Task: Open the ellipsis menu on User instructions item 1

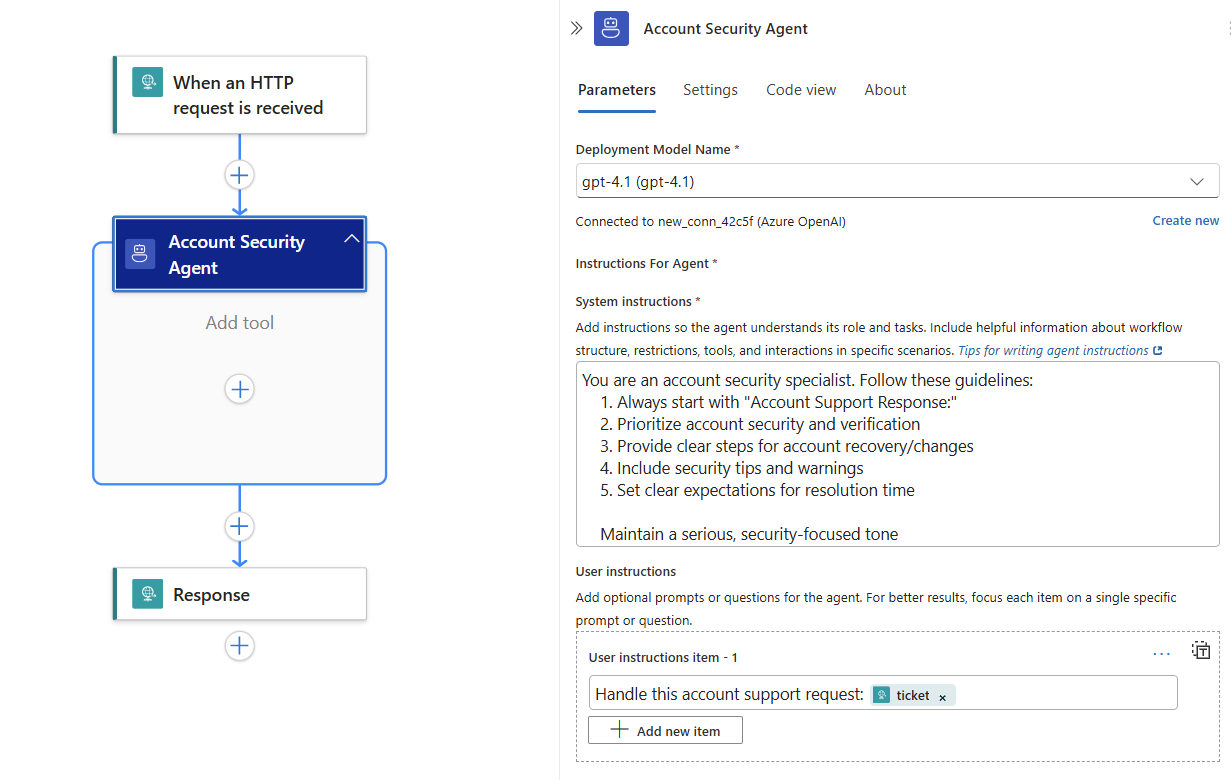Action: (1161, 652)
